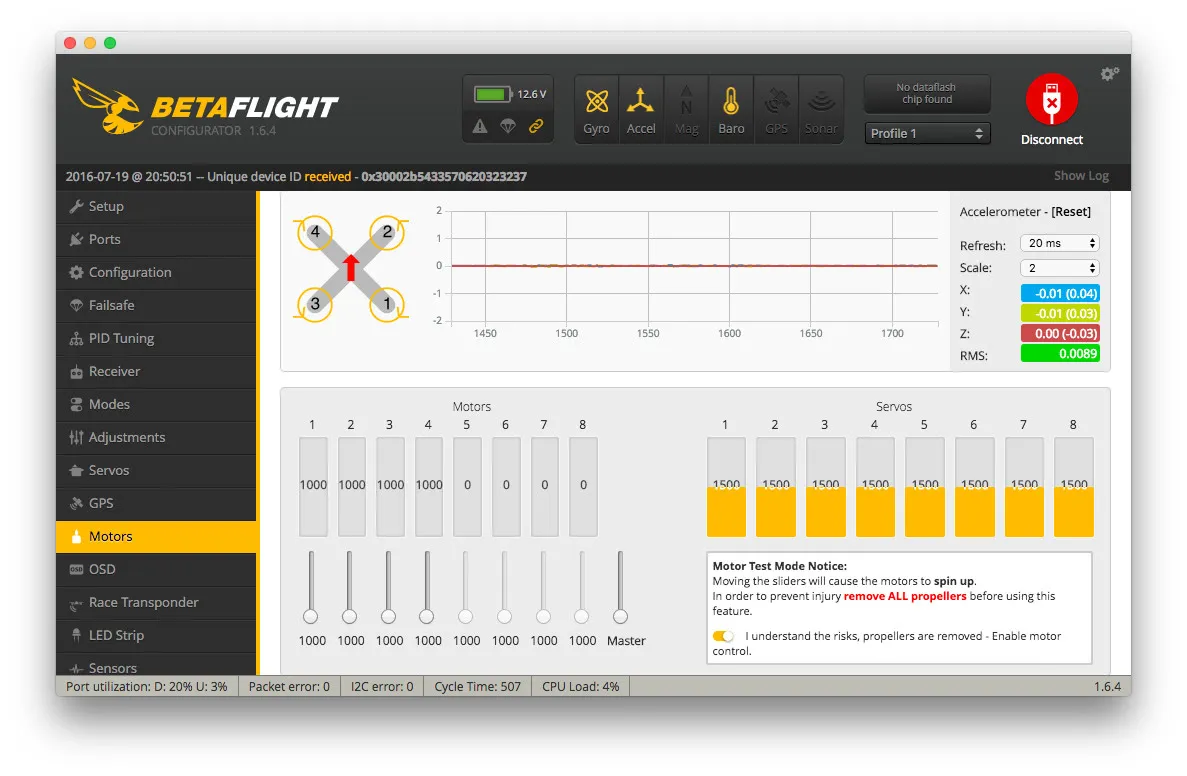Click the link status icon under battery

[536, 126]
